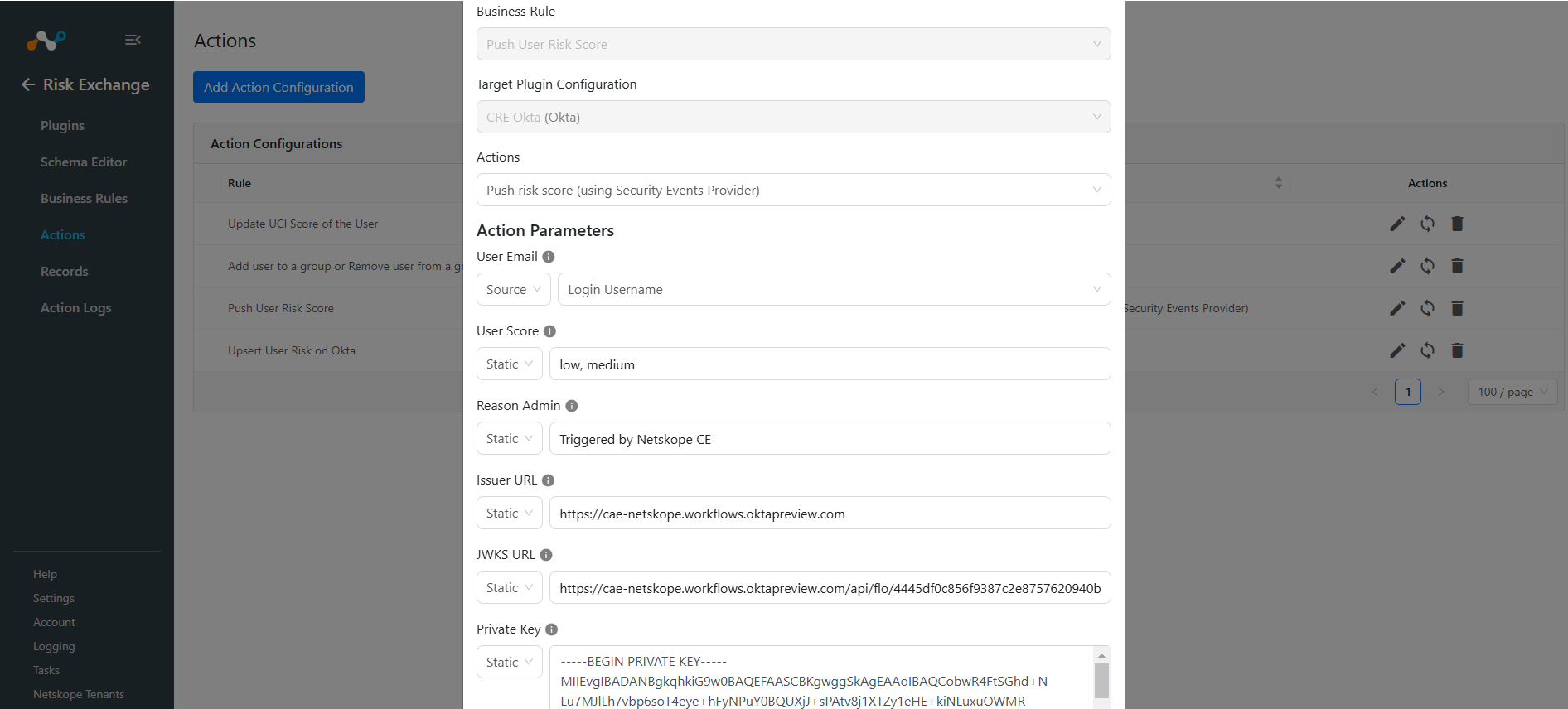Delete the Upsert User Risk on Okta configuration
Screen dimensions: 1568x709
click(1457, 350)
